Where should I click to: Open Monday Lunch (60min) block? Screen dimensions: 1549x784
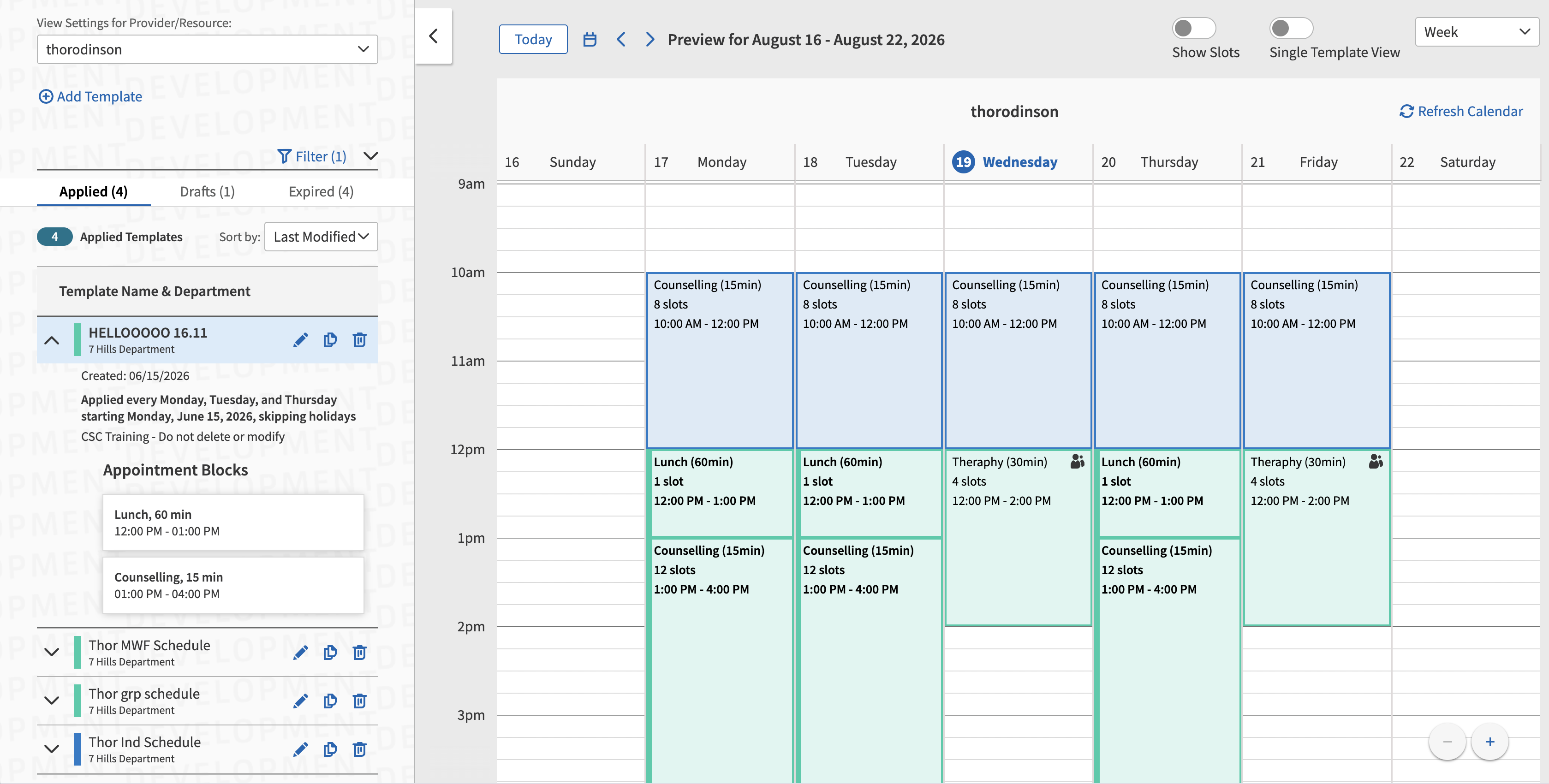720,493
